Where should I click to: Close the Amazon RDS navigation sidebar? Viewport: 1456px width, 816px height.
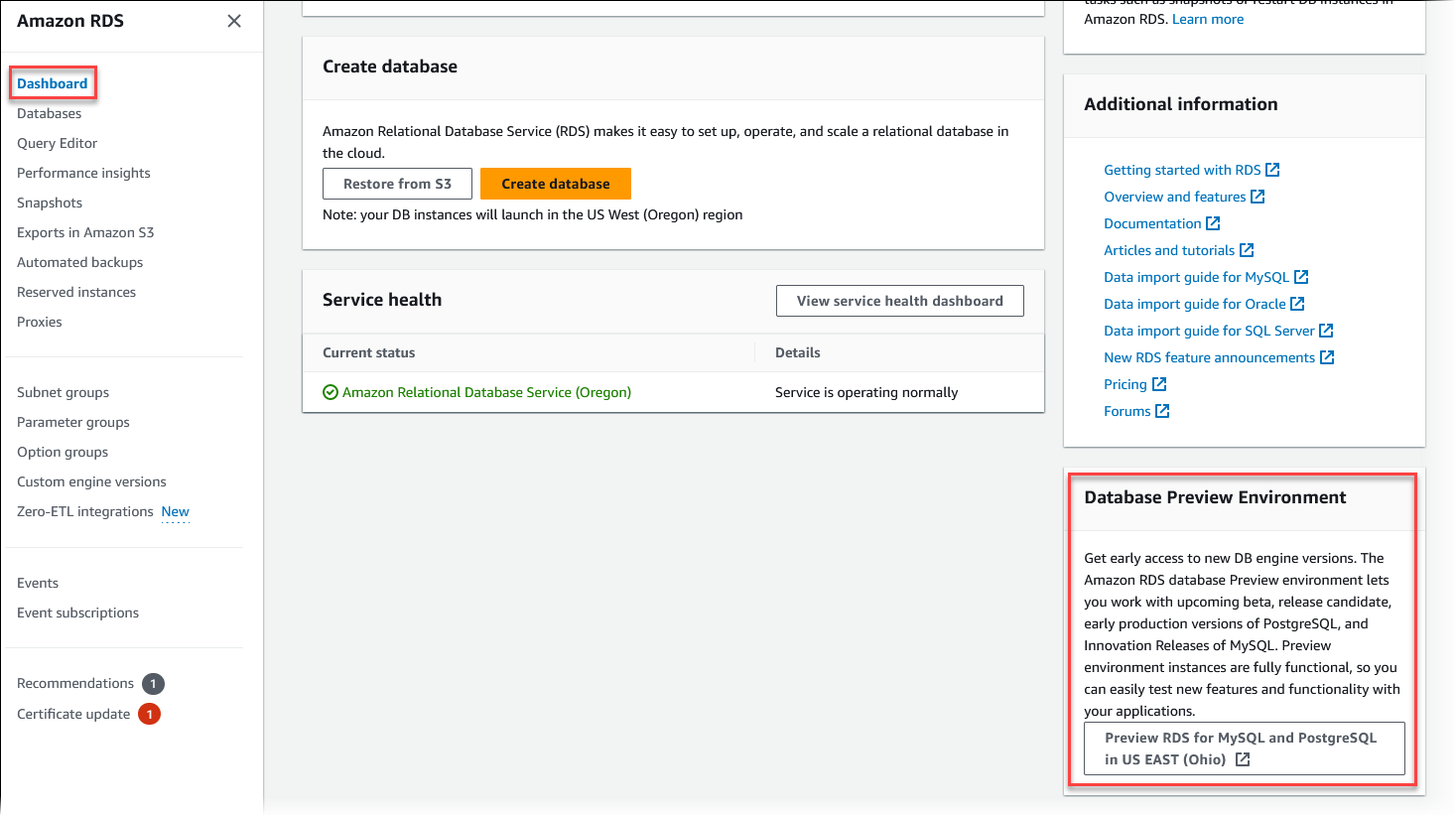pos(234,20)
